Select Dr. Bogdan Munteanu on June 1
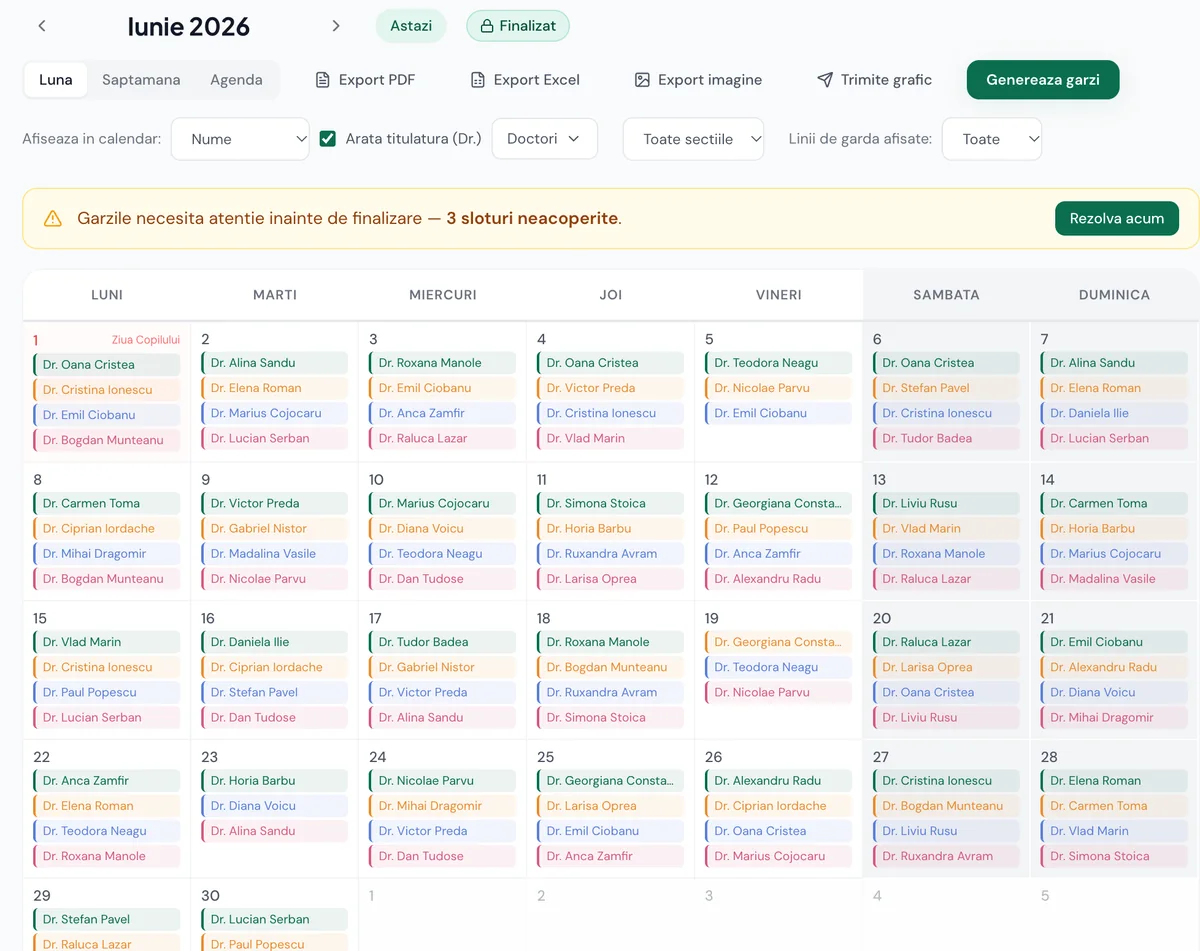The width and height of the screenshot is (1200, 951). pyautogui.click(x=106, y=440)
